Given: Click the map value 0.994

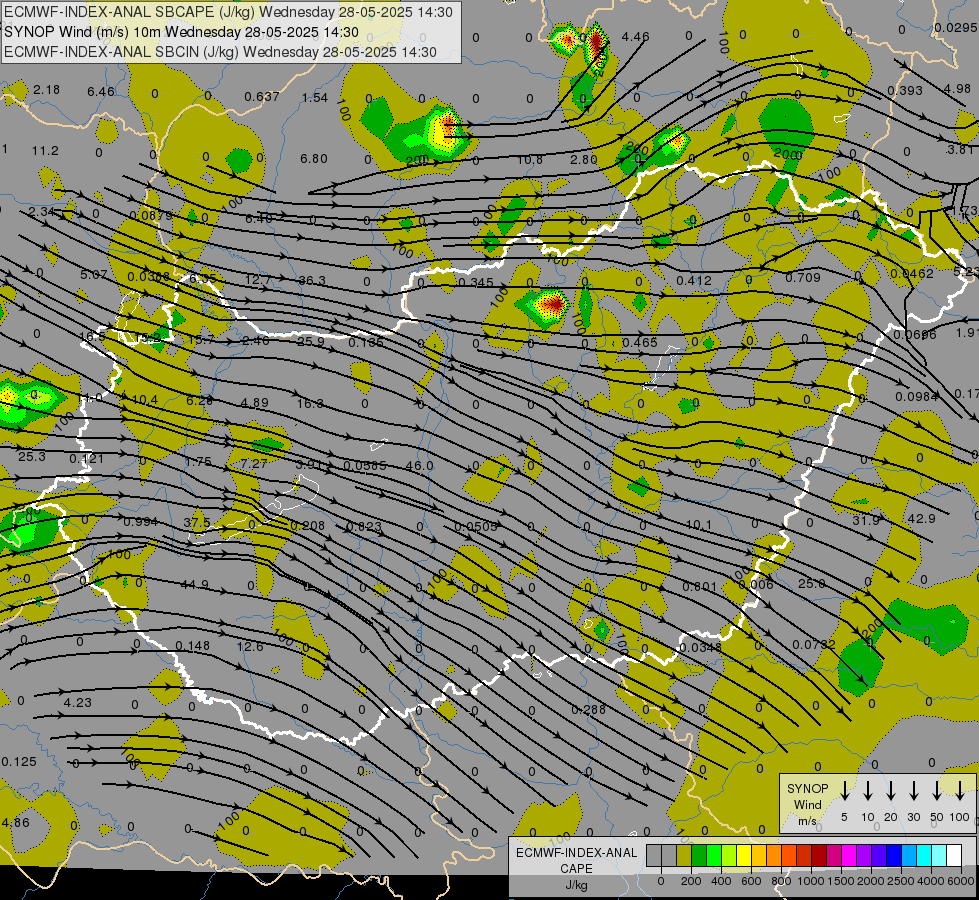Looking at the screenshot, I should point(140,522).
